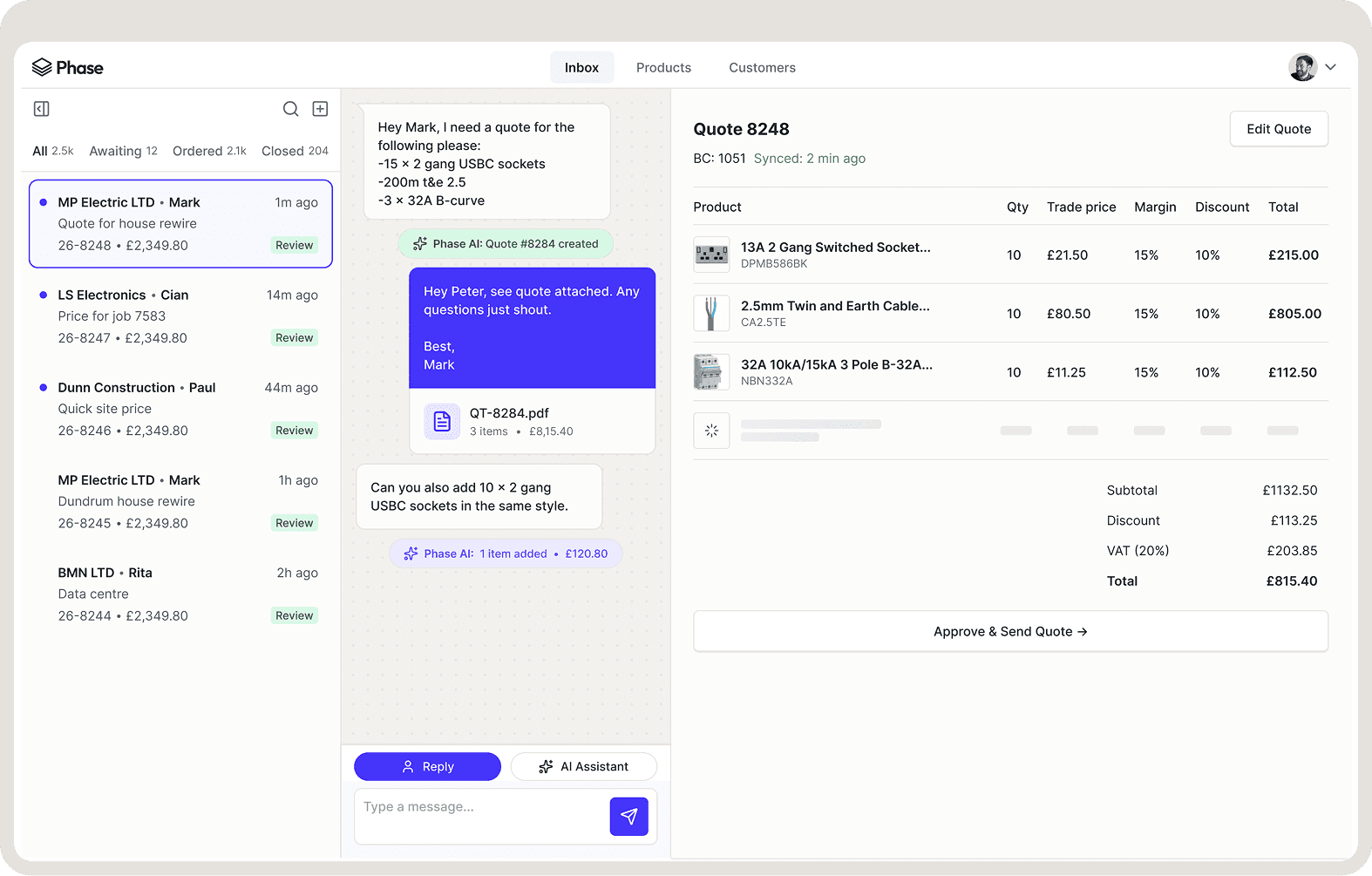Screen dimensions: 1372x876
Task: Filter by Closed 204
Action: 295,151
